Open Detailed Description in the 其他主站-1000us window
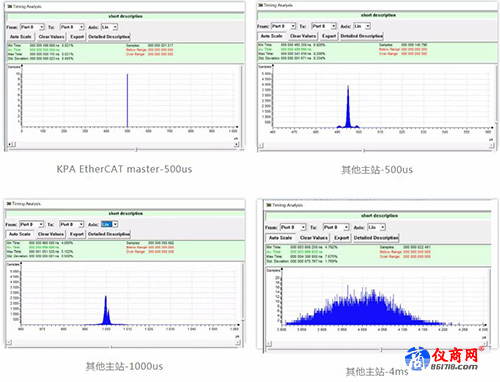Image resolution: width=500 pixels, height=382 pixels. [x=109, y=234]
